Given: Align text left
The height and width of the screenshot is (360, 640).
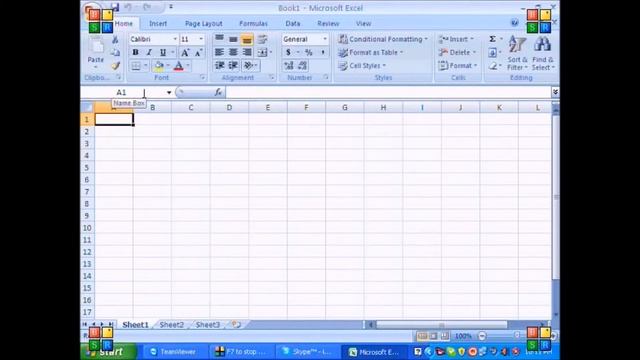Looking at the screenshot, I should click(219, 52).
